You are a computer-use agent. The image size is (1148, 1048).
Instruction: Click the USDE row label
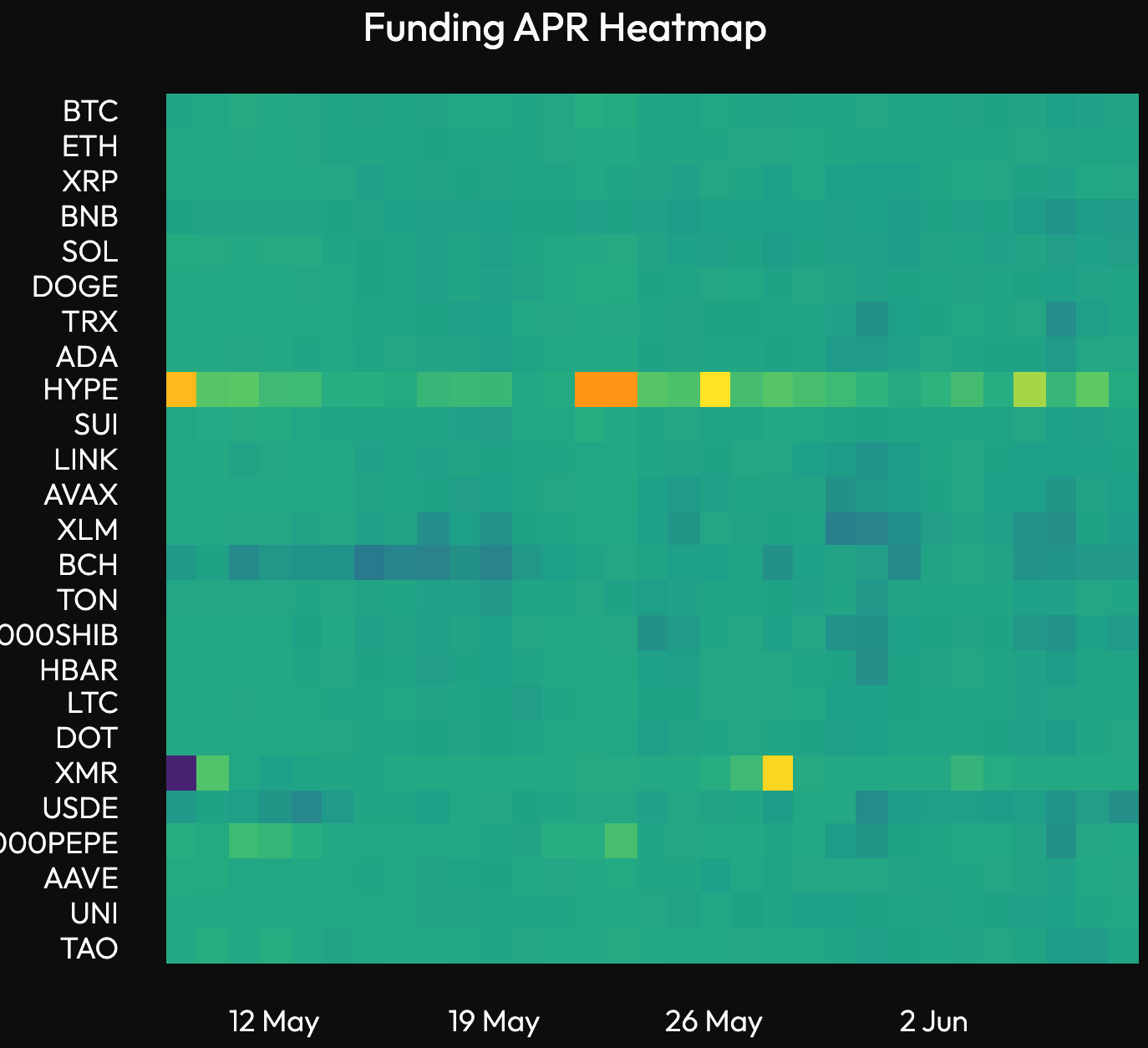[81, 808]
